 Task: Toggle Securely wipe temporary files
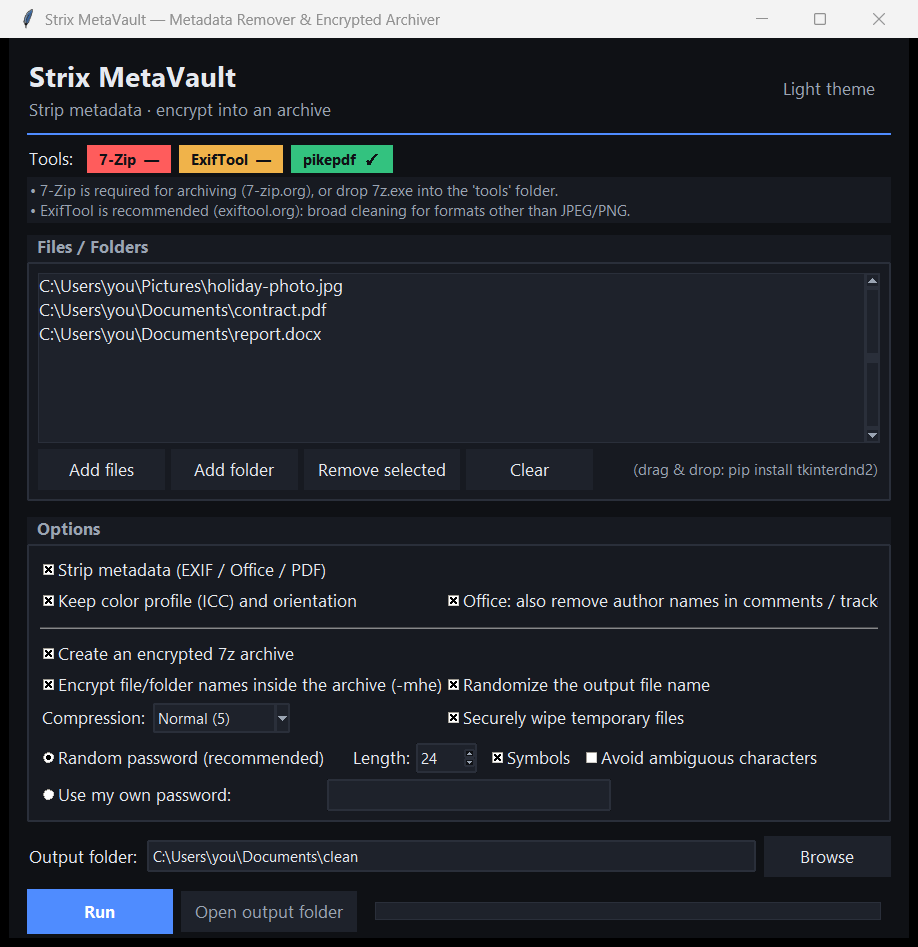click(x=453, y=718)
